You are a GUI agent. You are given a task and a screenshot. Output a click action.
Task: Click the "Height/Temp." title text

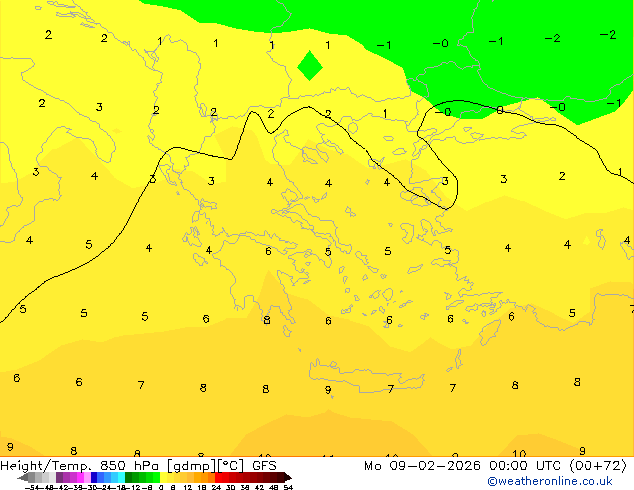[x=47, y=466]
